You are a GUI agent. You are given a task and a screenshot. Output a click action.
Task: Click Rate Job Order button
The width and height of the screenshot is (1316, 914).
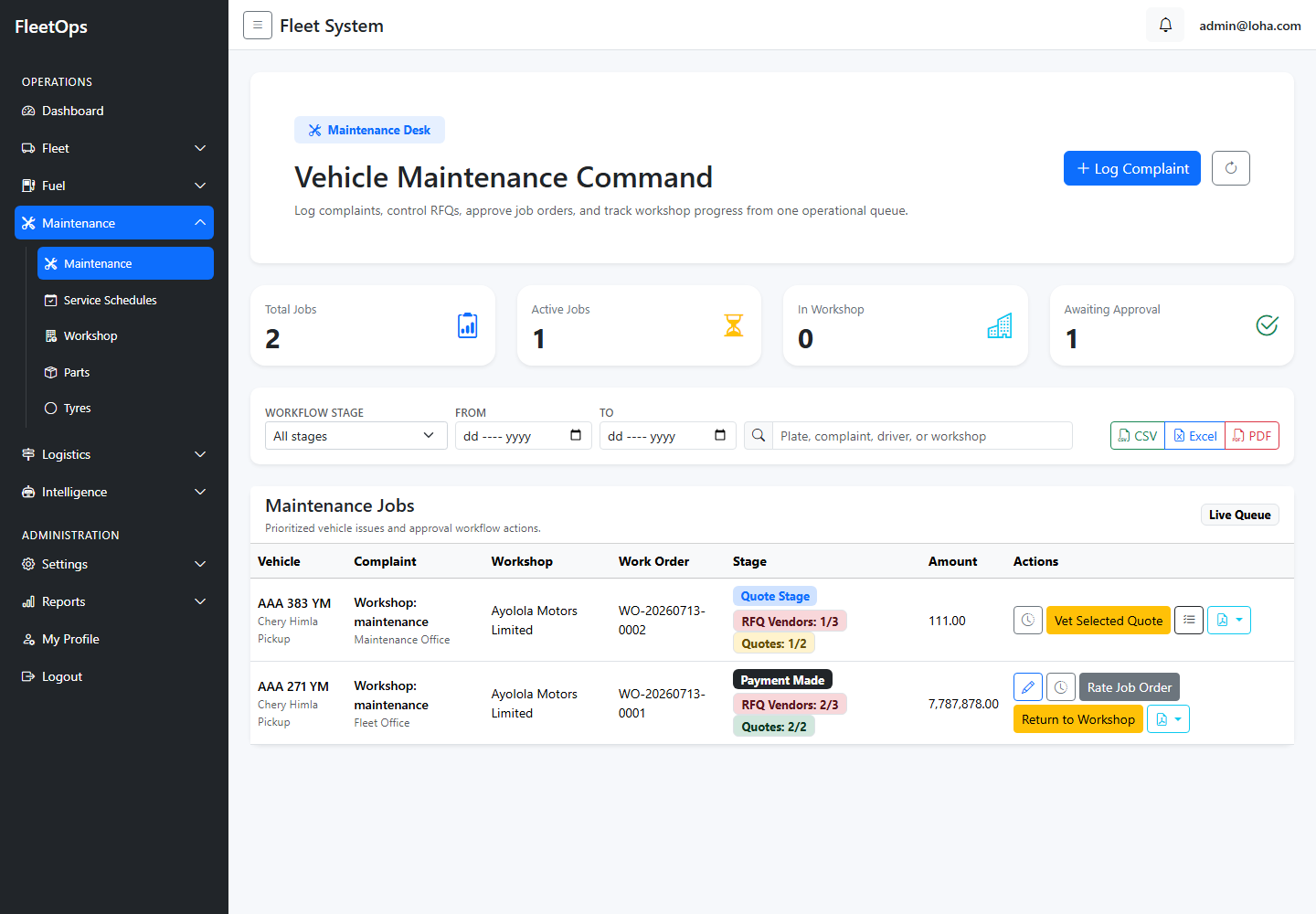click(1130, 687)
